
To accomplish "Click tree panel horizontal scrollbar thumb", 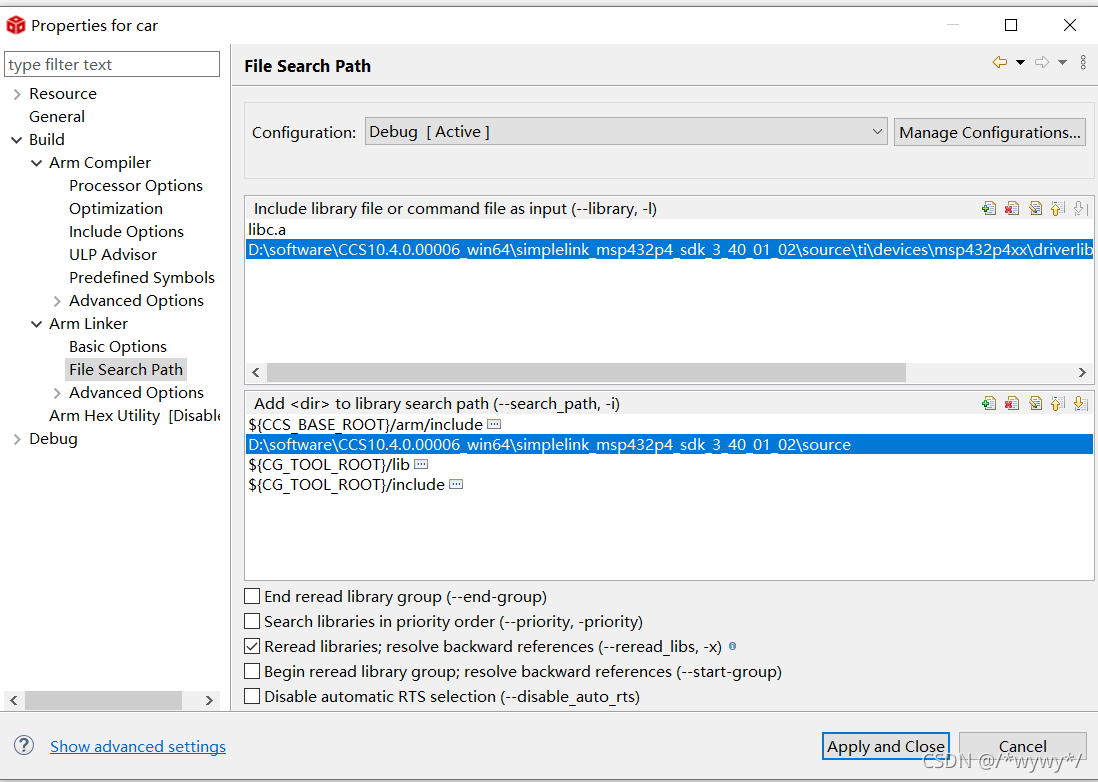I will [x=104, y=700].
